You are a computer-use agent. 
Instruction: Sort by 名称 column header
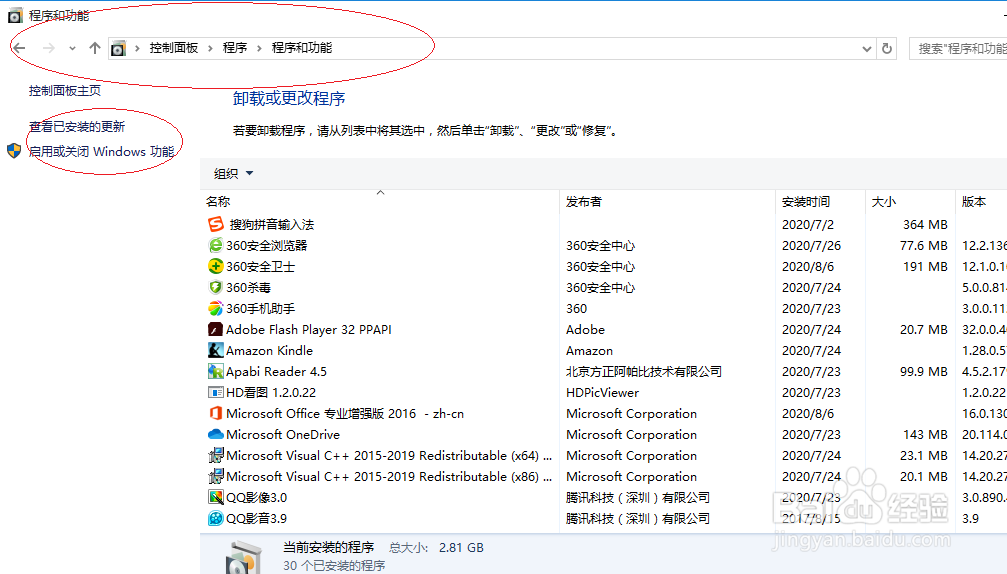pos(218,202)
